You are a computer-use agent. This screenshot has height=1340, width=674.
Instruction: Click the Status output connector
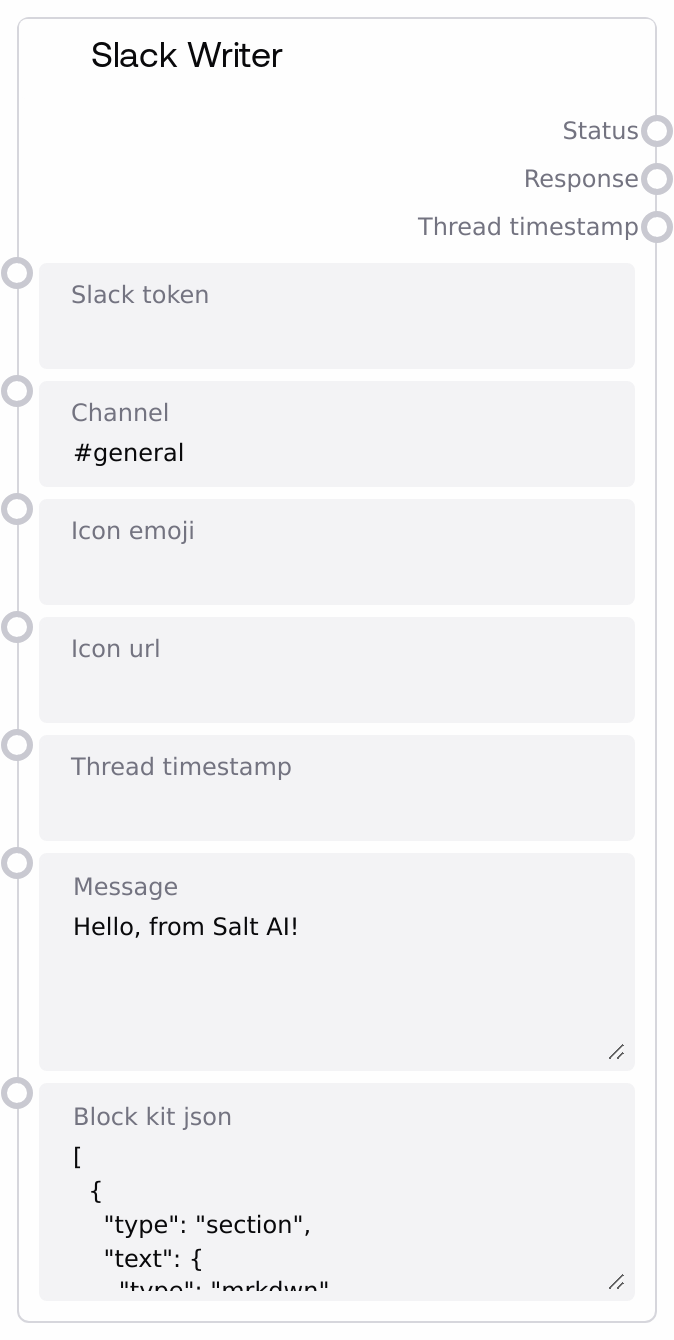coord(656,131)
